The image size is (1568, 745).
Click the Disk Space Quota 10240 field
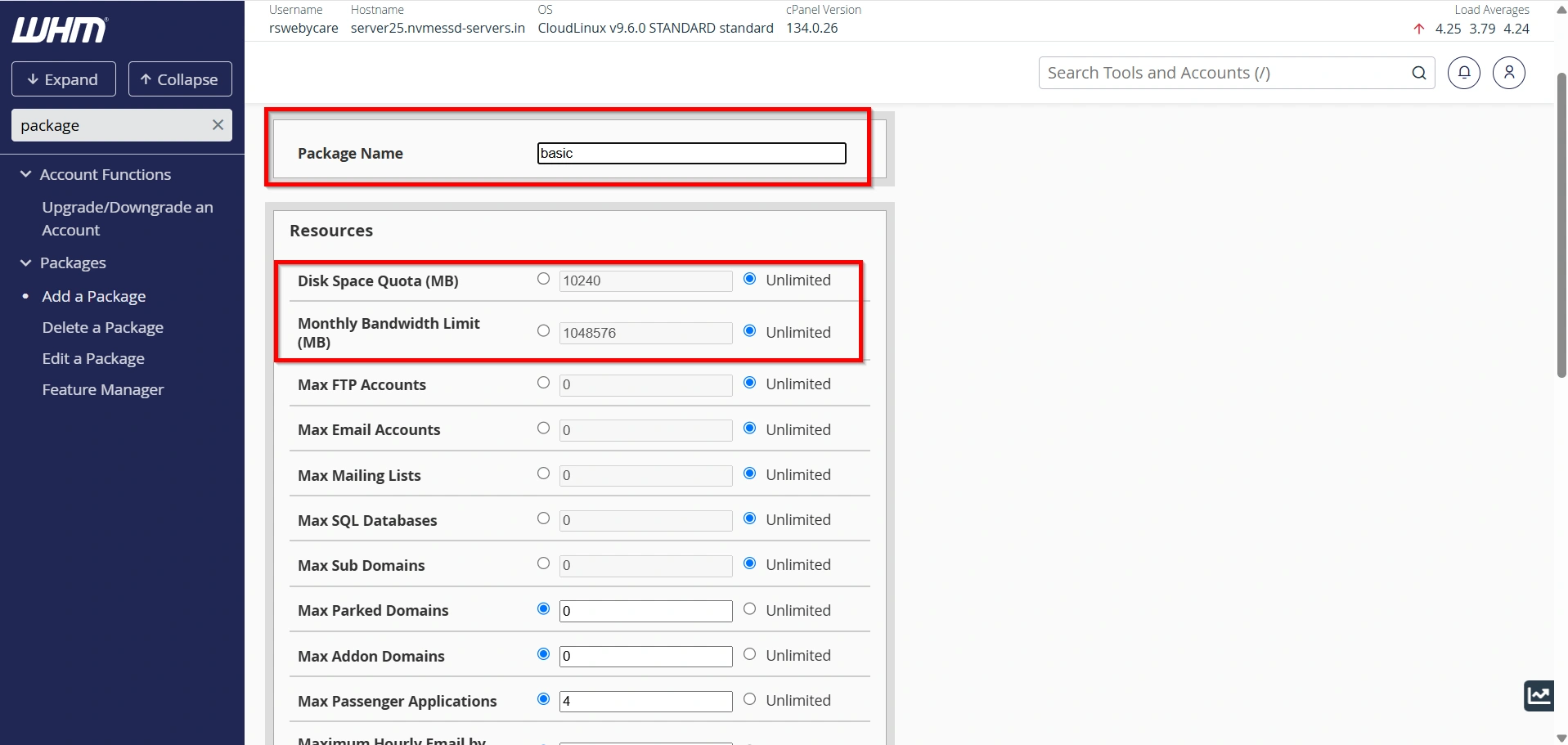(x=645, y=280)
